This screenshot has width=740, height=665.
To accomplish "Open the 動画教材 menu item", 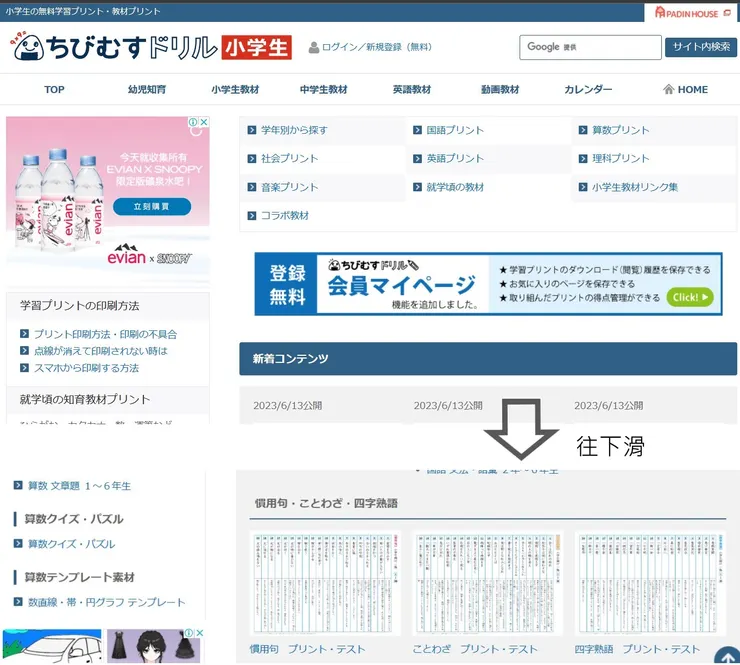I will click(x=500, y=89).
